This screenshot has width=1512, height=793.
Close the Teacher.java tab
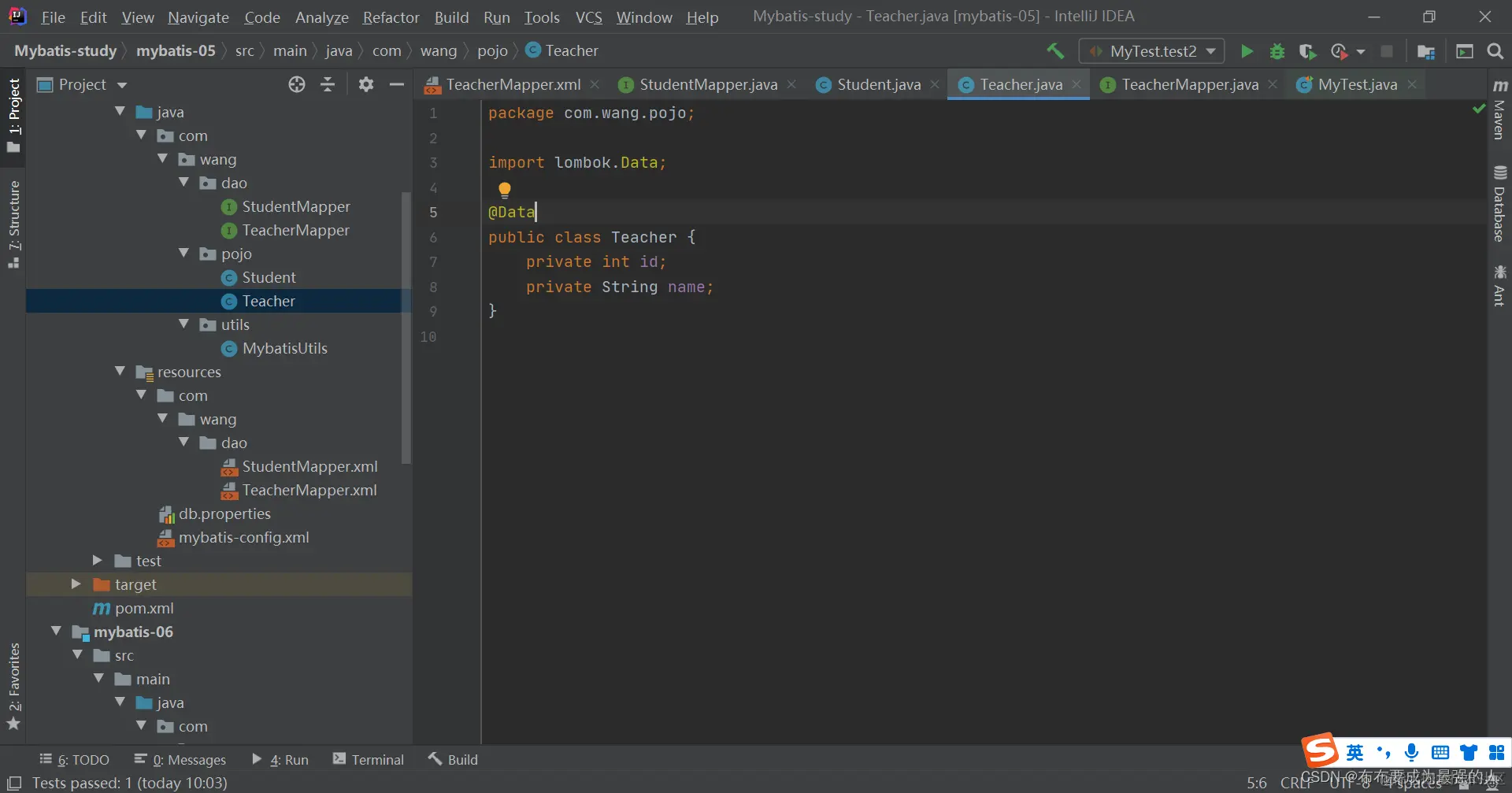[x=1076, y=84]
